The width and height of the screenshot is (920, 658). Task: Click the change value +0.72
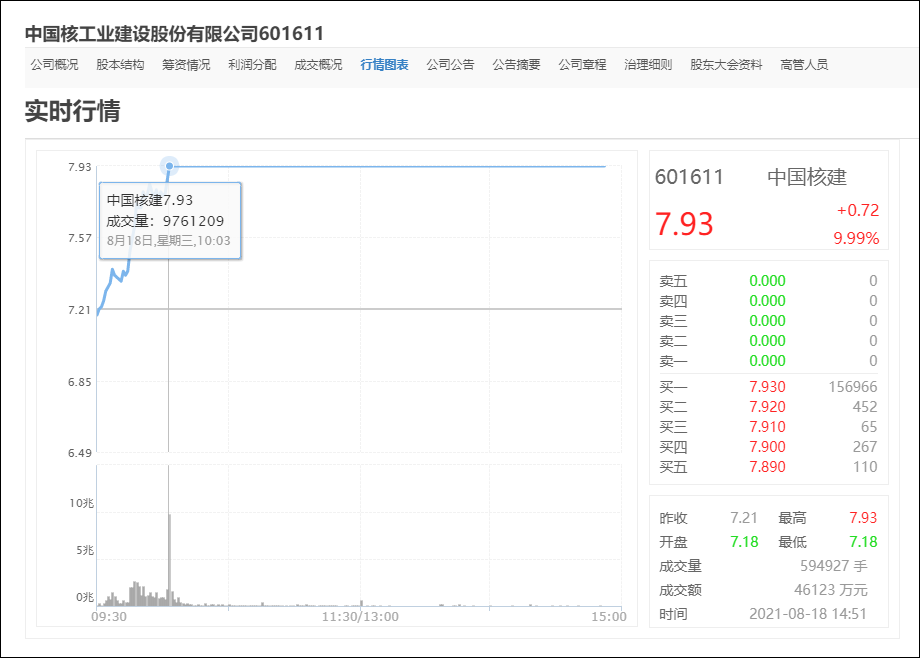[858, 210]
